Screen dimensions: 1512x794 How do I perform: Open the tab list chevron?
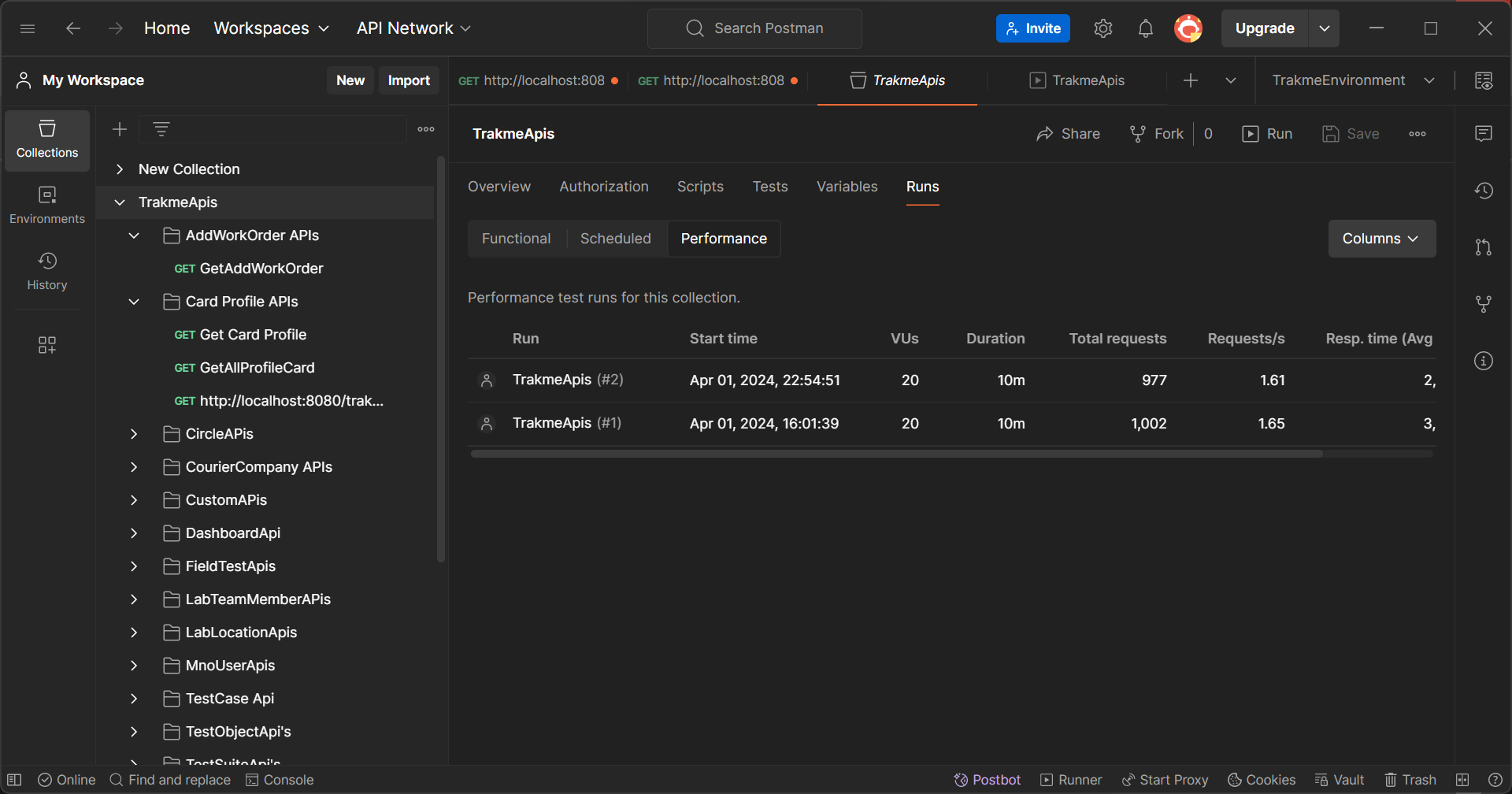(x=1231, y=80)
